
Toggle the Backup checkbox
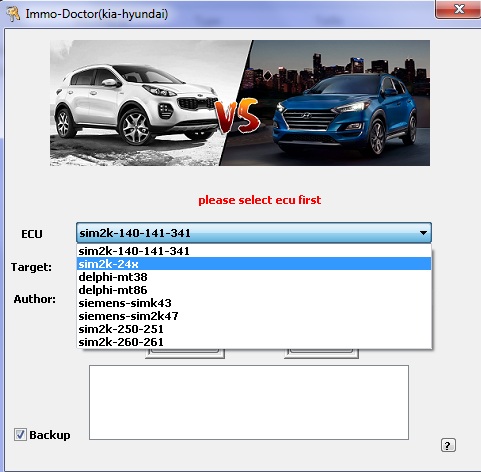coord(20,435)
